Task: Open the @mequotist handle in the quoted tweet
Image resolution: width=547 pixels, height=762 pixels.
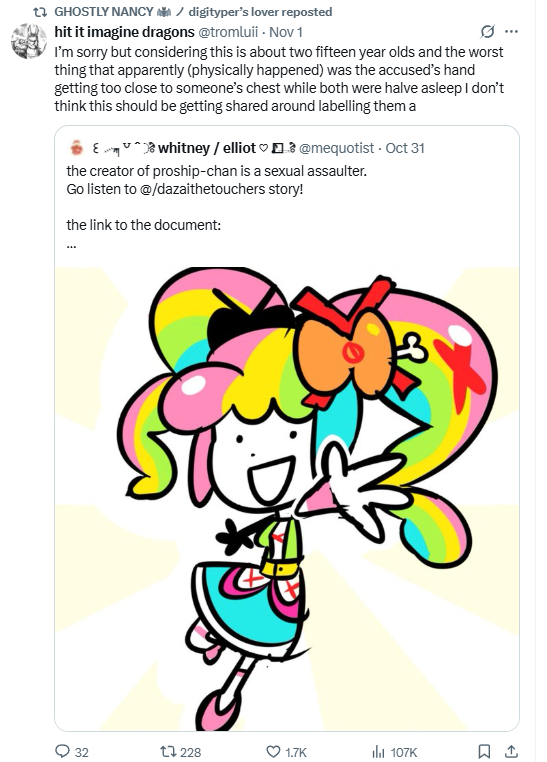Action: [337, 148]
